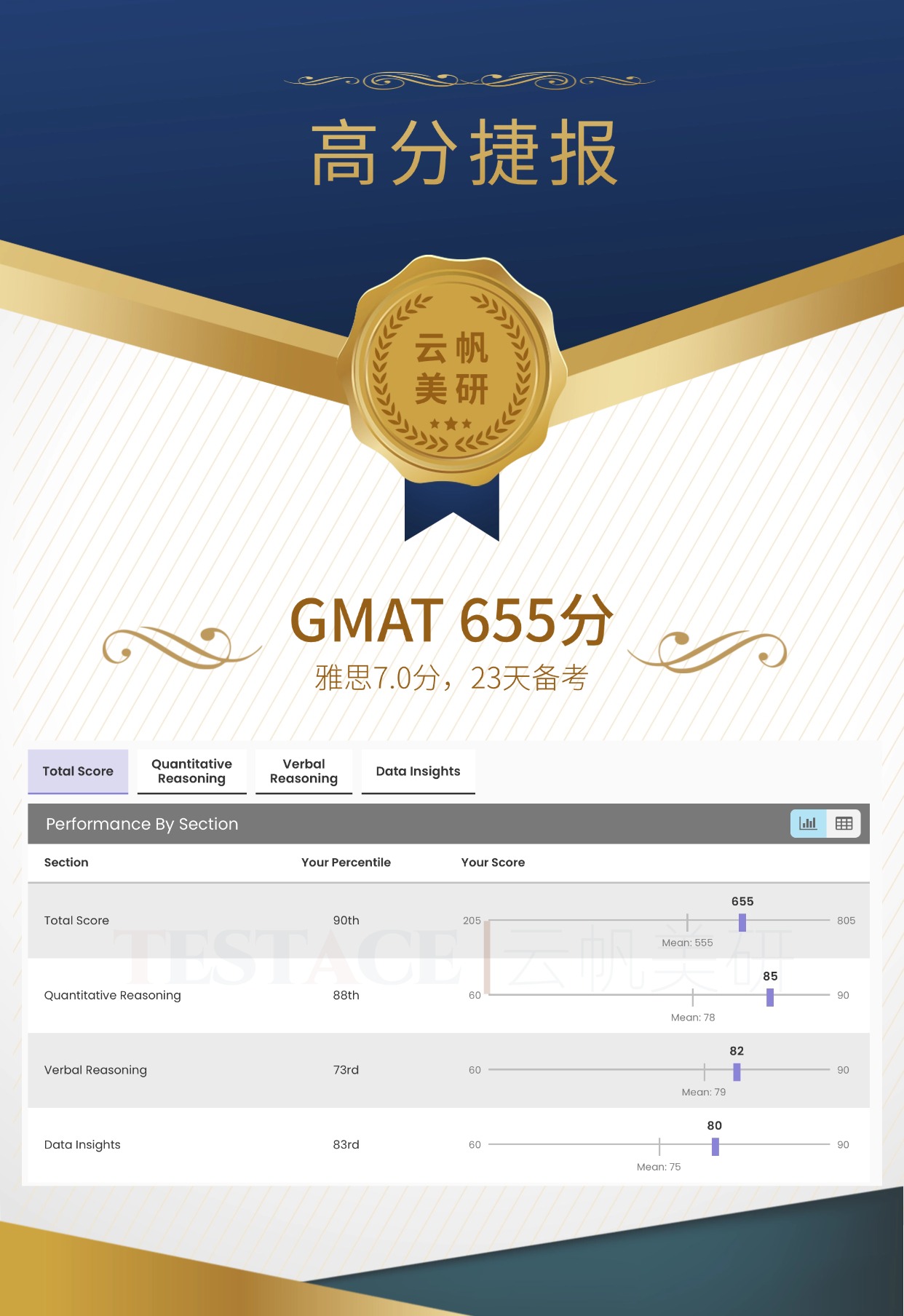Image resolution: width=904 pixels, height=1316 pixels.
Task: Click the 'Mean: 75' label
Action: tap(659, 1167)
